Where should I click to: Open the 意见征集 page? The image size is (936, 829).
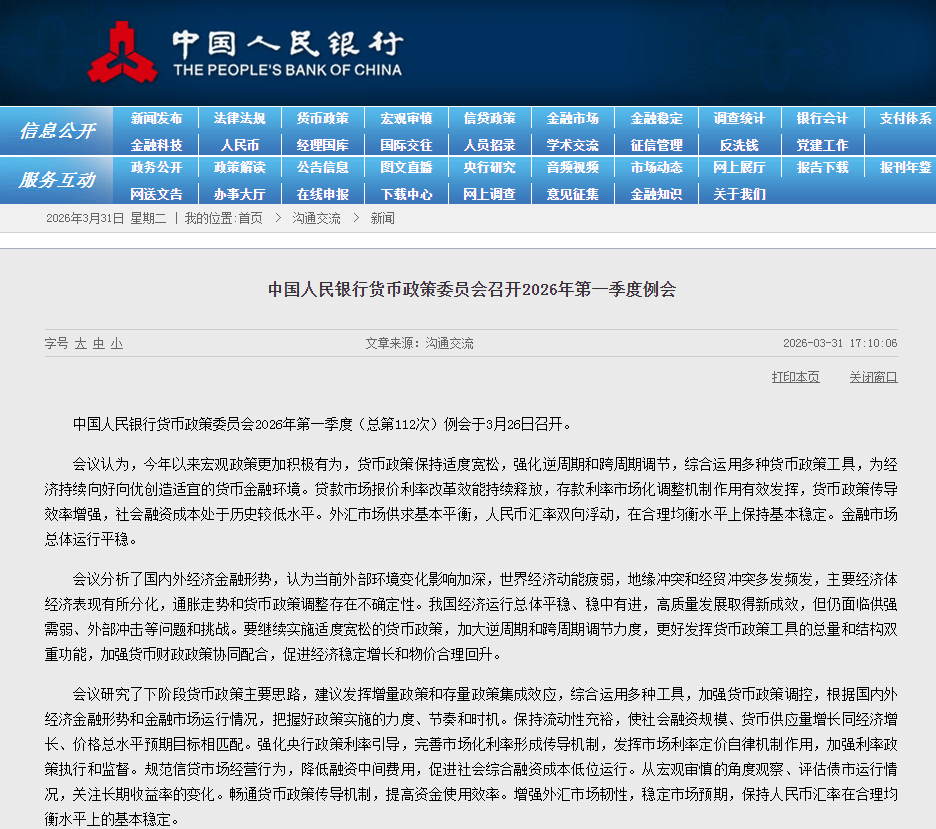coord(572,194)
